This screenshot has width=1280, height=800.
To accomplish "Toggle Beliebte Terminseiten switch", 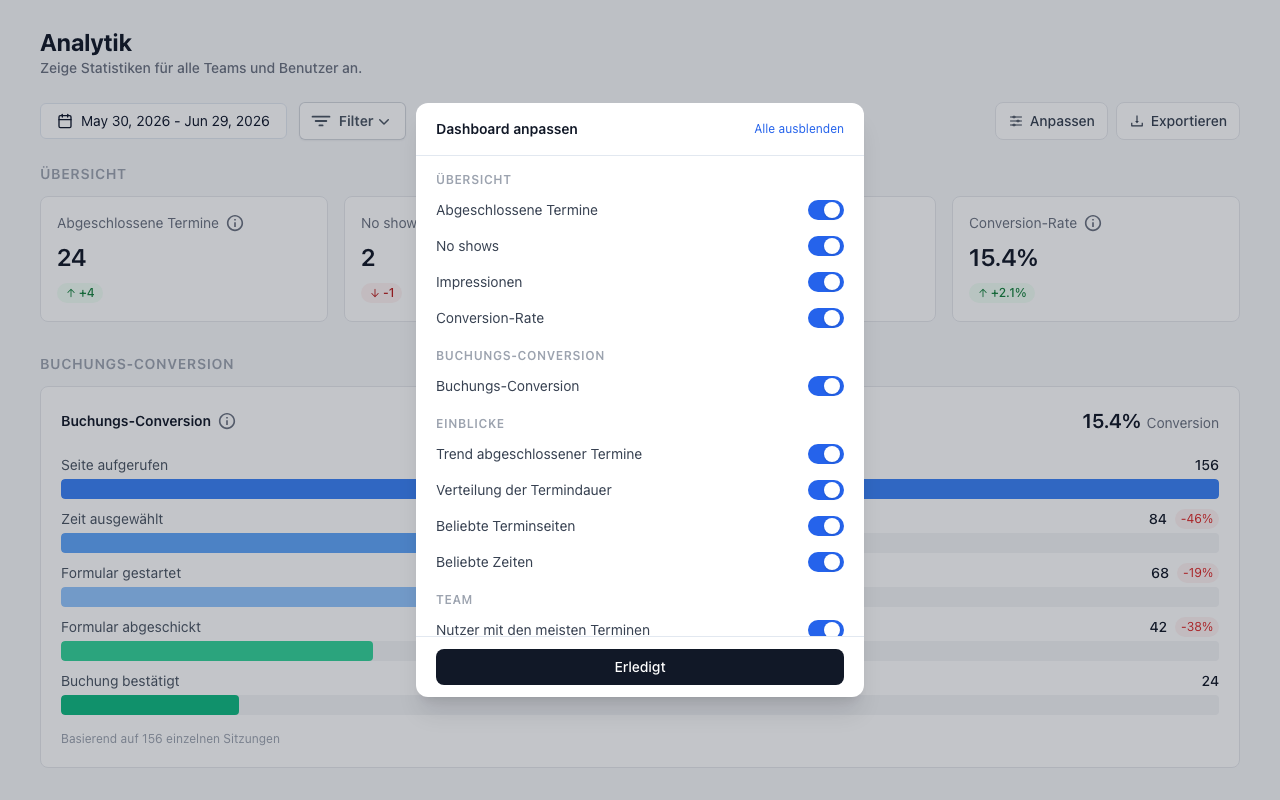I will 826,526.
